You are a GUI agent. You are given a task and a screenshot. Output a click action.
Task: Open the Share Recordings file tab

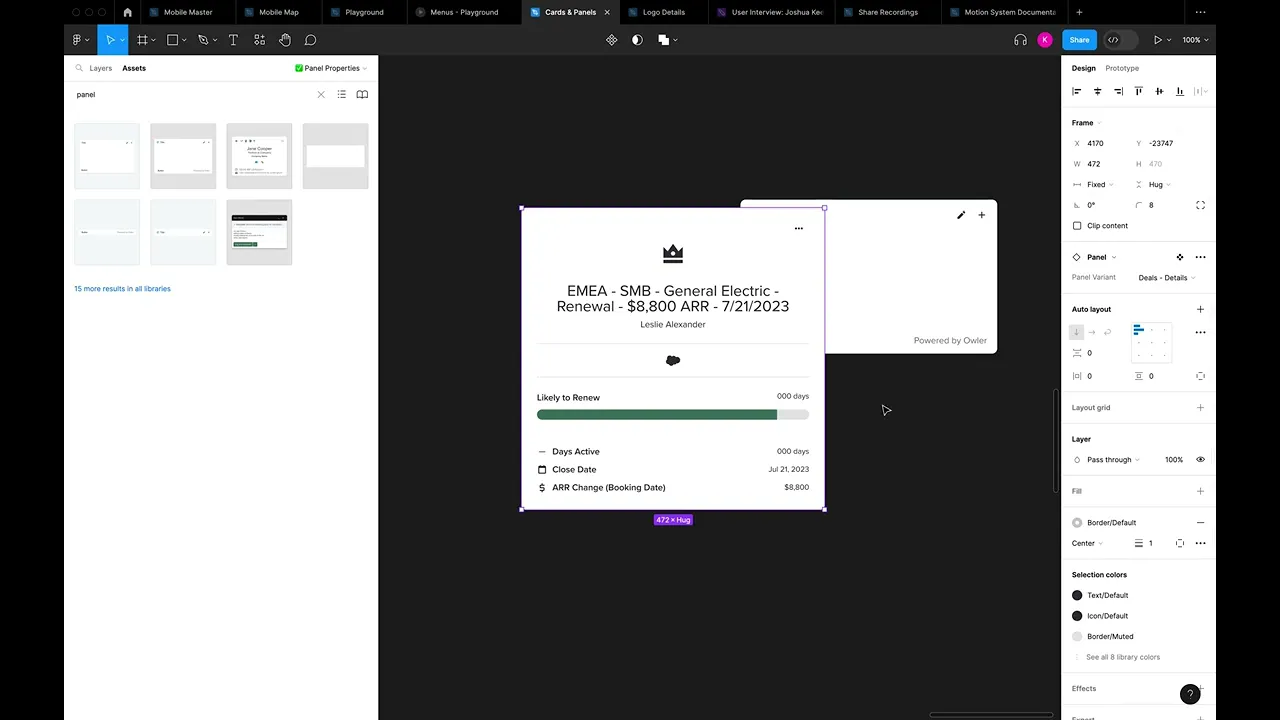click(x=888, y=12)
